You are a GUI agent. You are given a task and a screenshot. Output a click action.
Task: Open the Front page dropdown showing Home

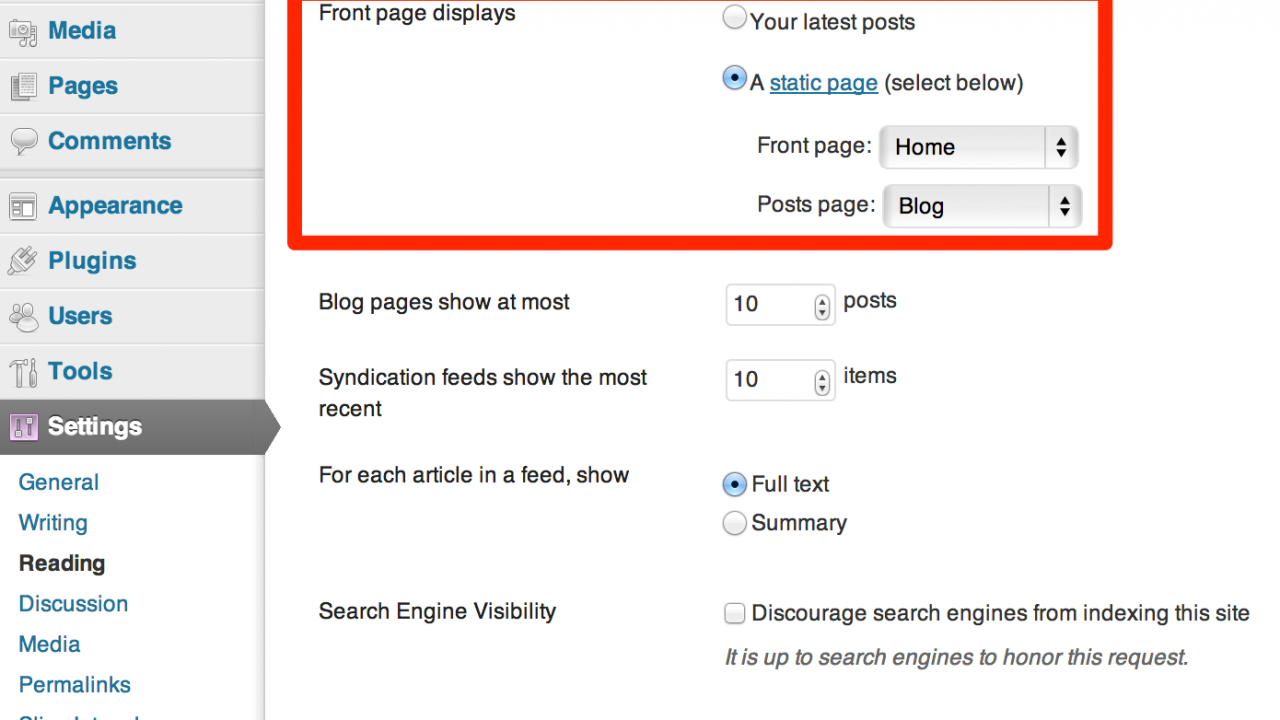coord(978,148)
